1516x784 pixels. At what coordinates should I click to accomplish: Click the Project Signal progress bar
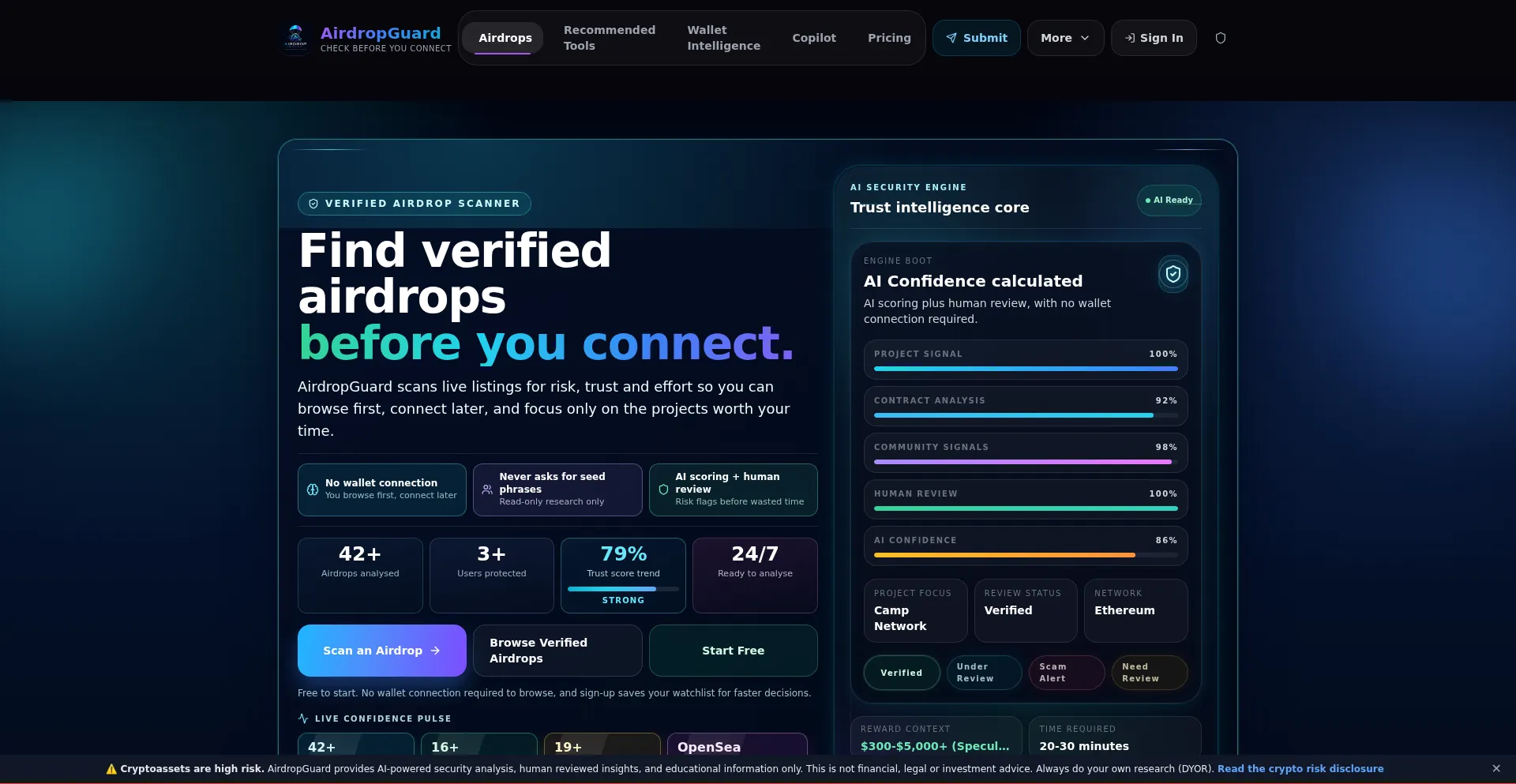pyautogui.click(x=1026, y=369)
